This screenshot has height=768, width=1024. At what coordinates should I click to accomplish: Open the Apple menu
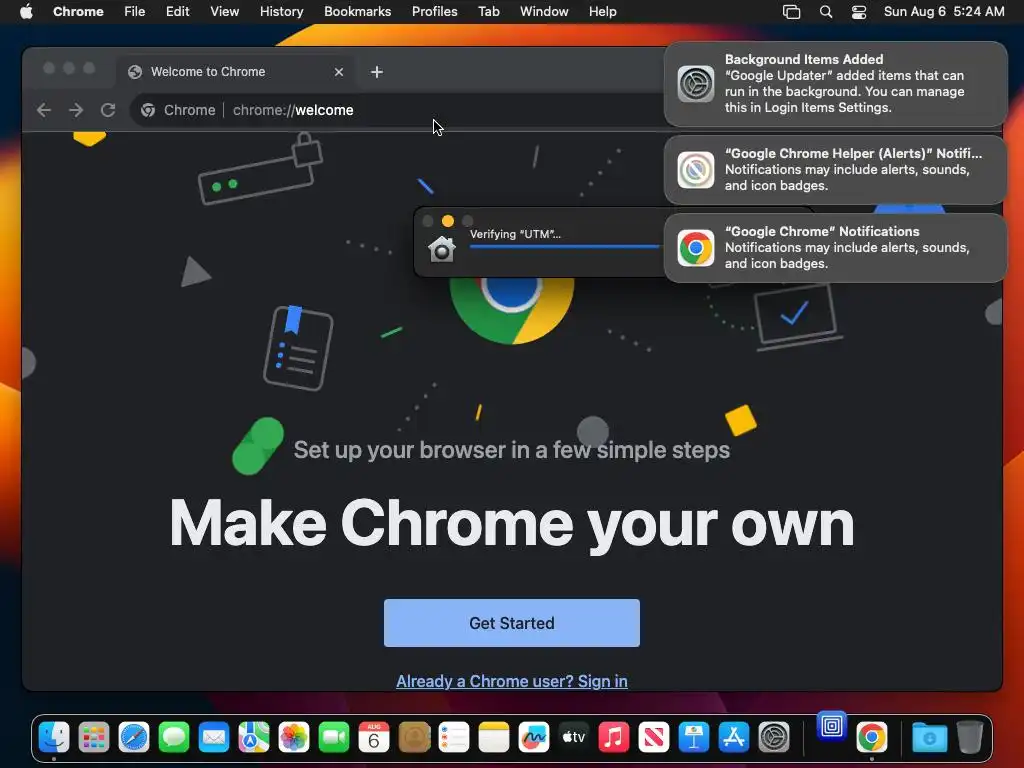point(26,11)
